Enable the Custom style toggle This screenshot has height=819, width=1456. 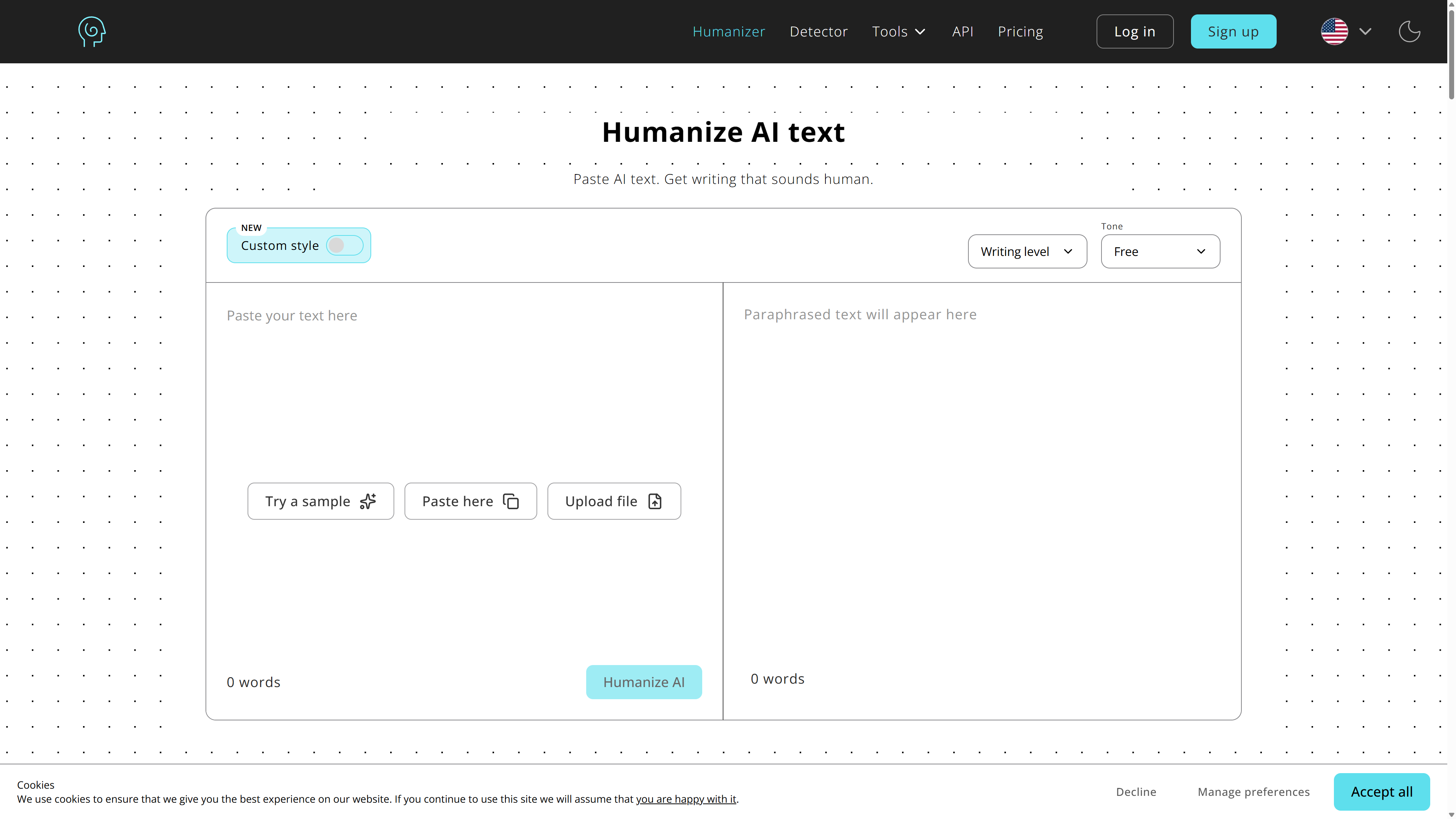(x=344, y=245)
